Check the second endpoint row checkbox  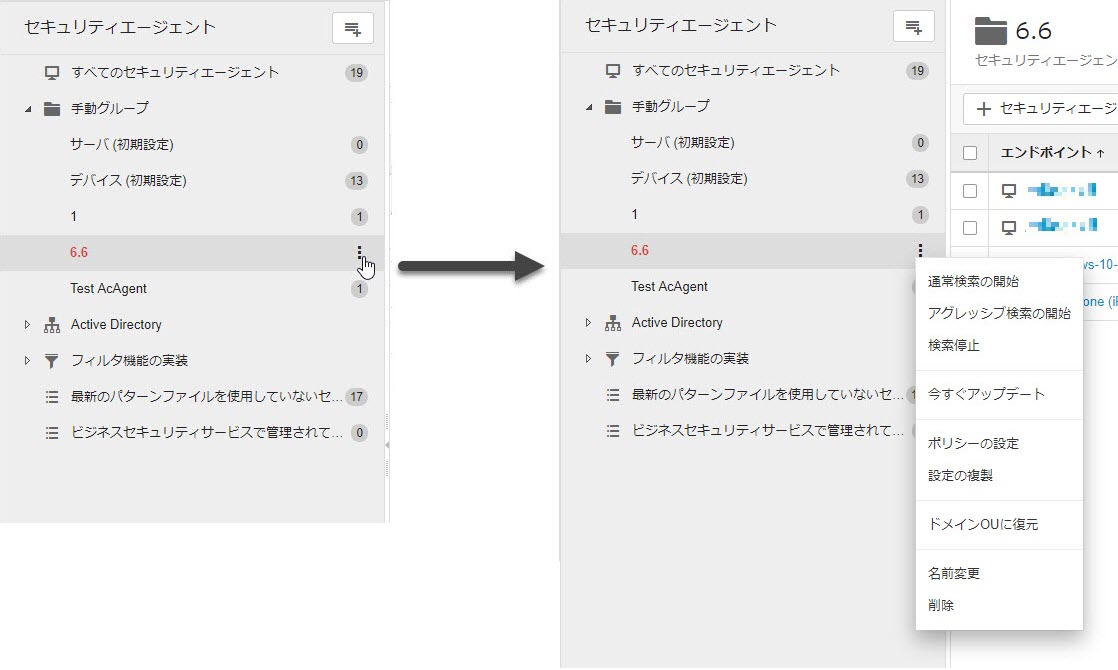tap(969, 228)
